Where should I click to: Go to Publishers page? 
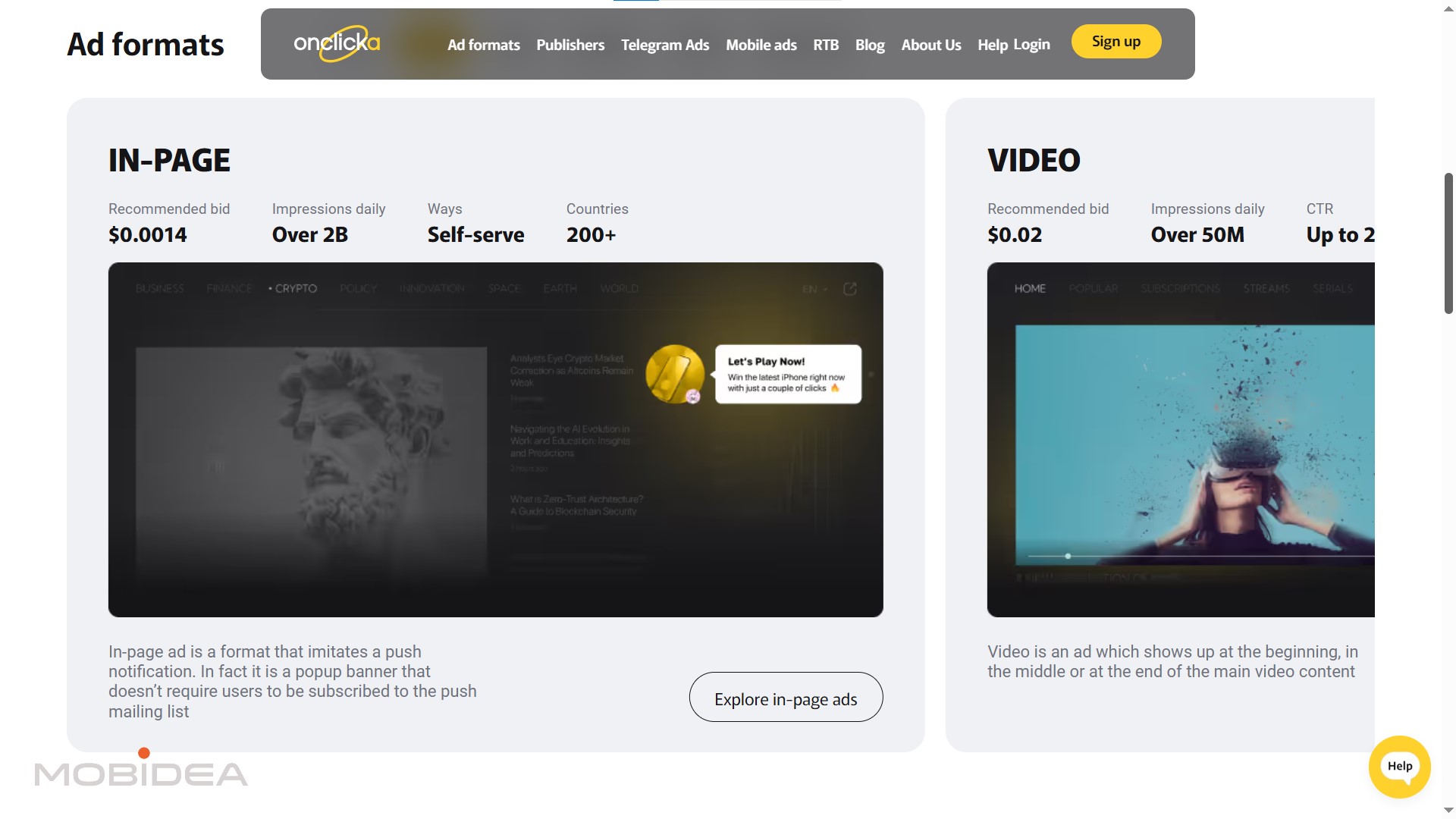[x=570, y=45]
